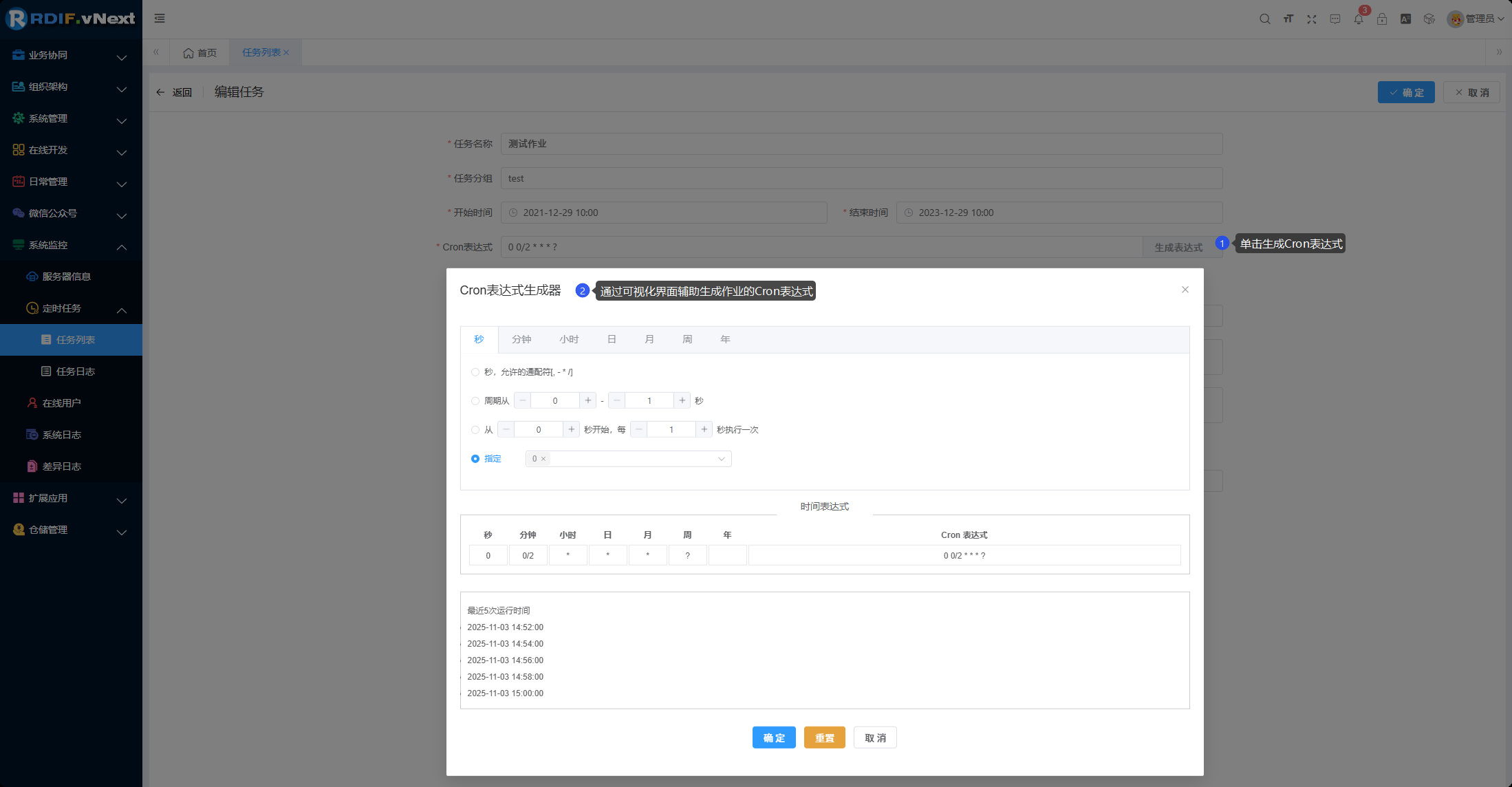Viewport: 1512px width, 787px height.
Task: Open the global search magnifier icon
Action: click(x=1265, y=19)
